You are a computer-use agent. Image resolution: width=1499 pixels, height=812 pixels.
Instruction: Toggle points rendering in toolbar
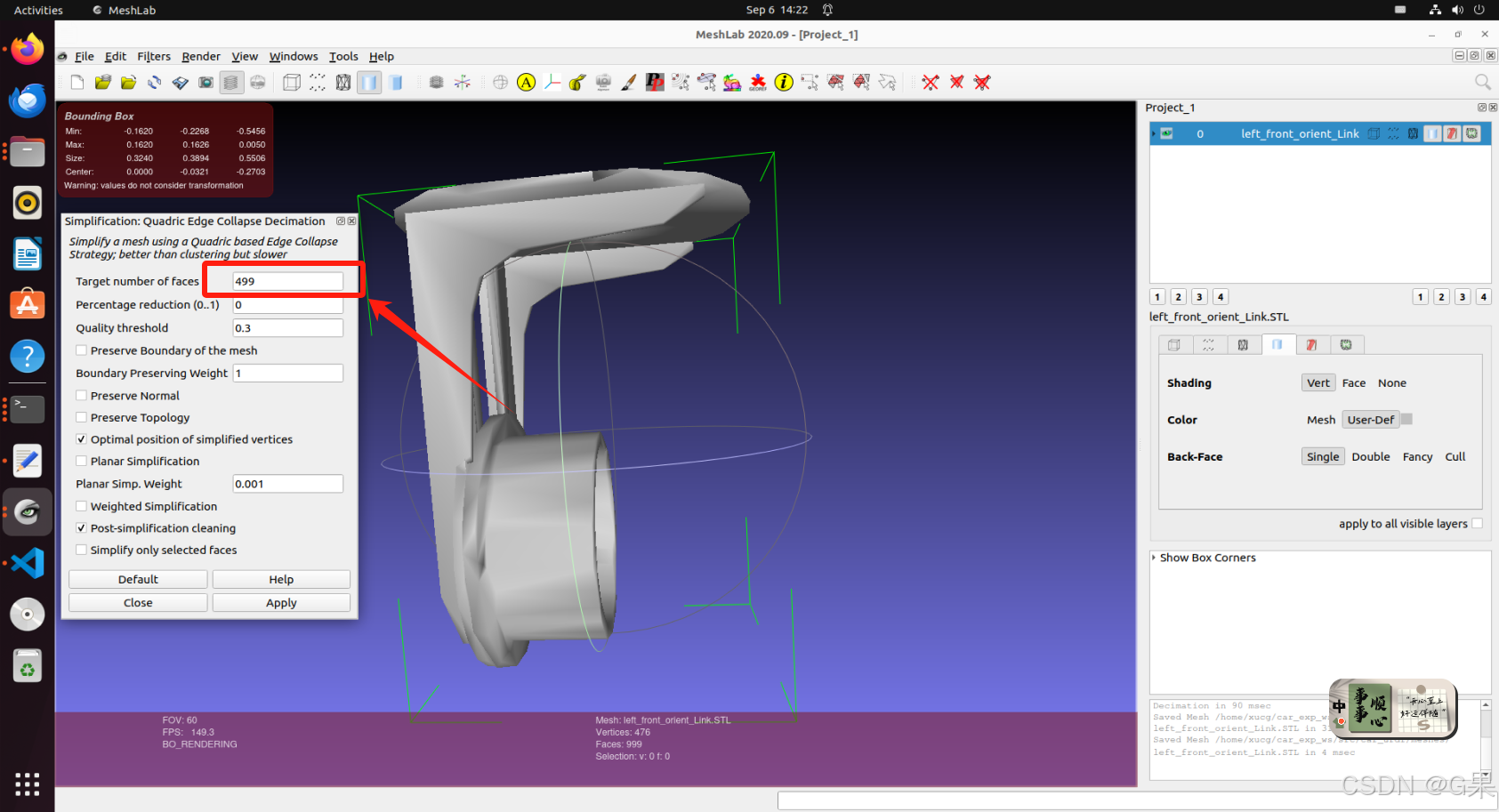coord(318,83)
